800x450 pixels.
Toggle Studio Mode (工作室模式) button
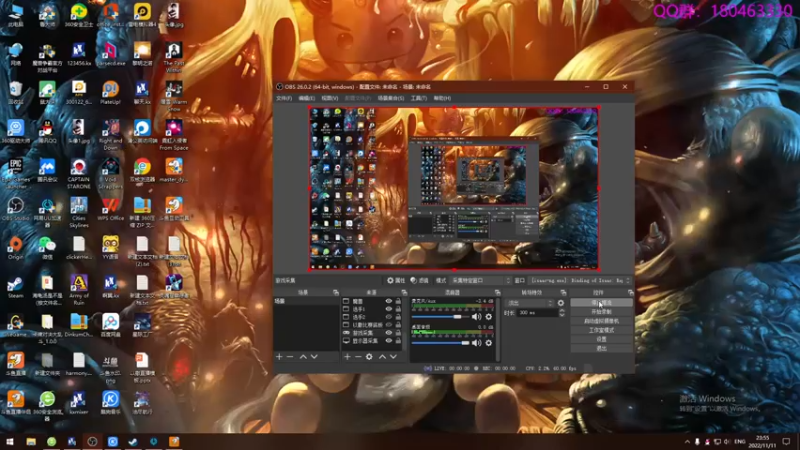tap(602, 330)
